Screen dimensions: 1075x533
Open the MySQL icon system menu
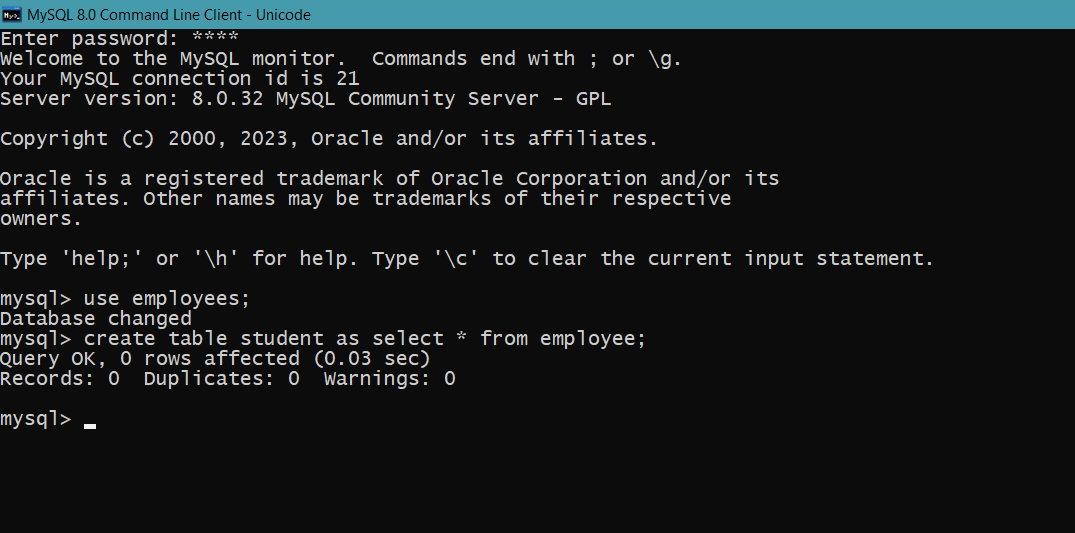(x=12, y=14)
